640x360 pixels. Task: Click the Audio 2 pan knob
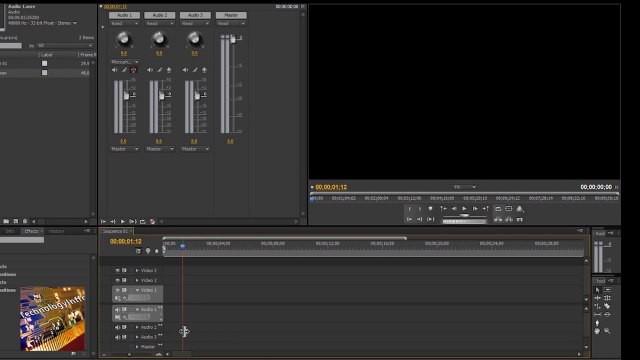pos(159,39)
